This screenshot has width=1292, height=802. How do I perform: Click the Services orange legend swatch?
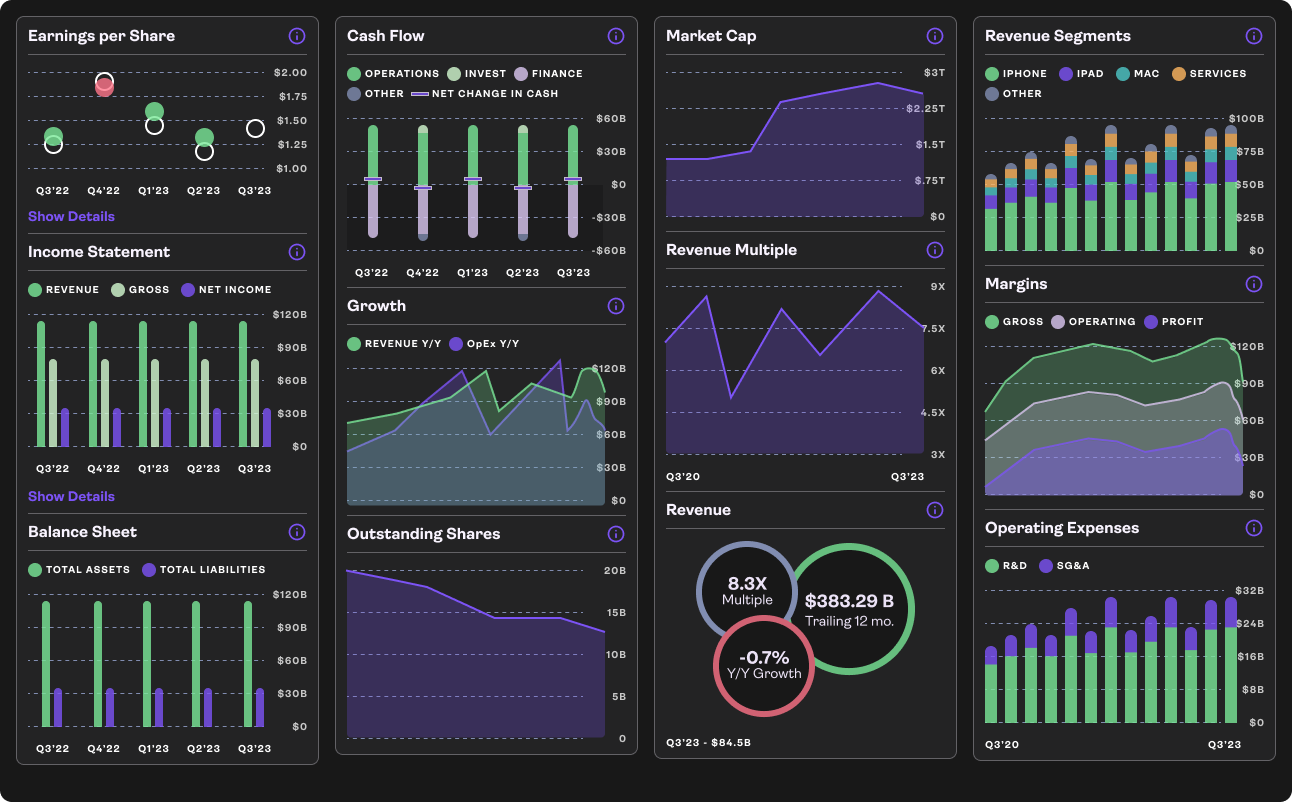(1179, 74)
